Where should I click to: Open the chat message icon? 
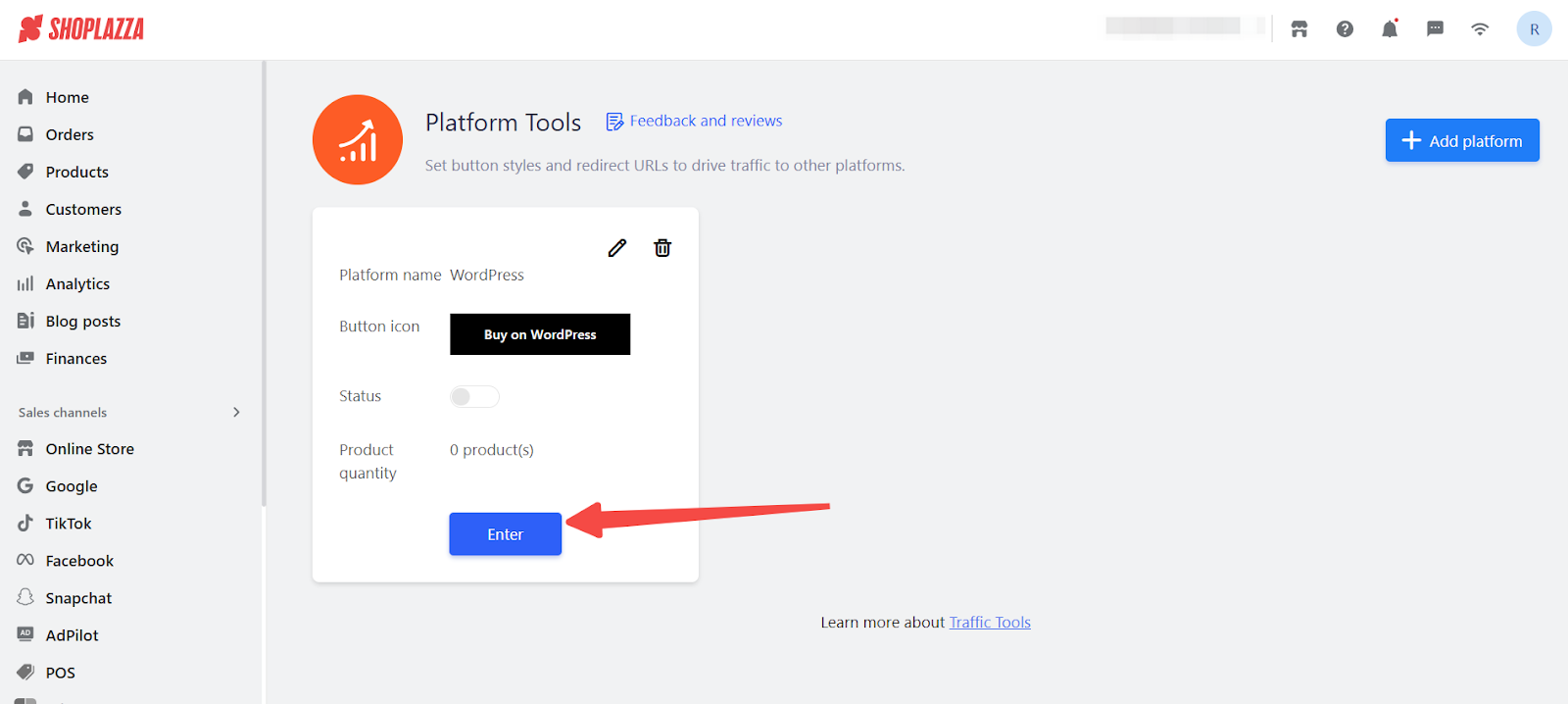(1435, 29)
